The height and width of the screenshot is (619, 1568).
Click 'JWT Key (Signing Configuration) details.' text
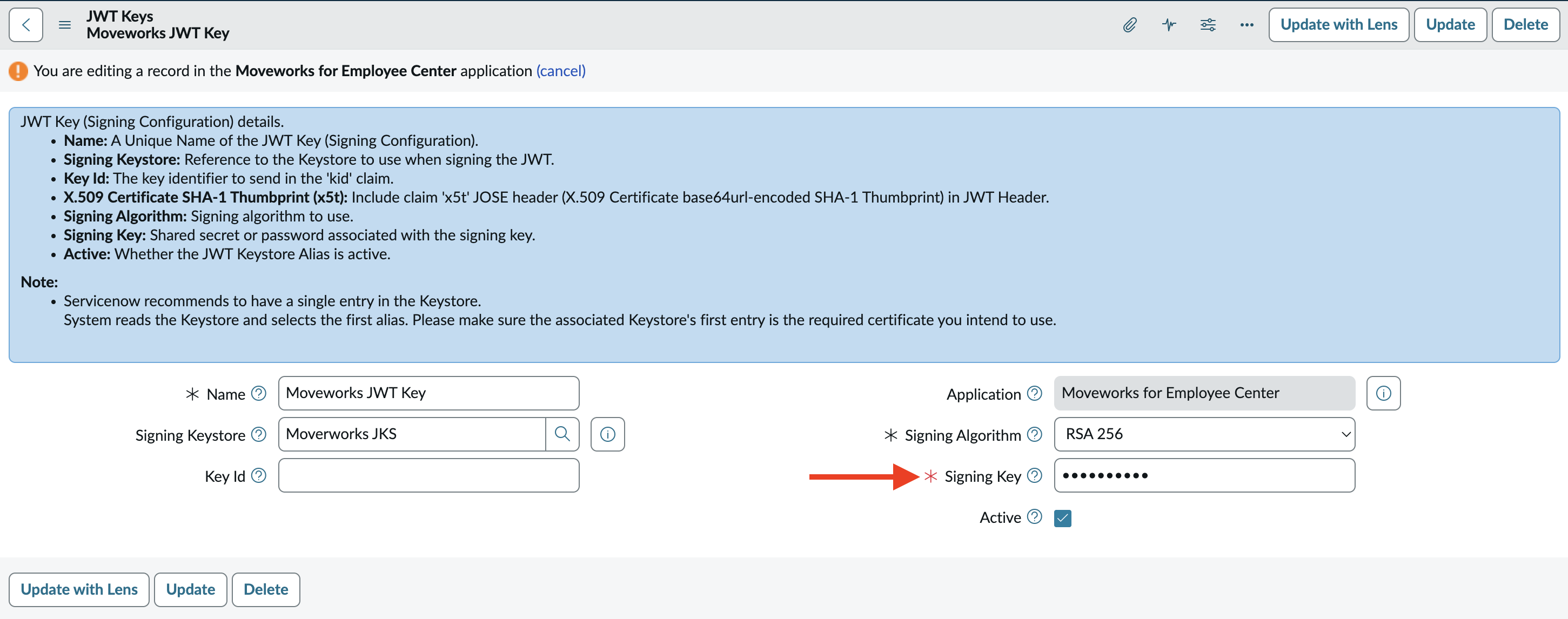[x=152, y=122]
